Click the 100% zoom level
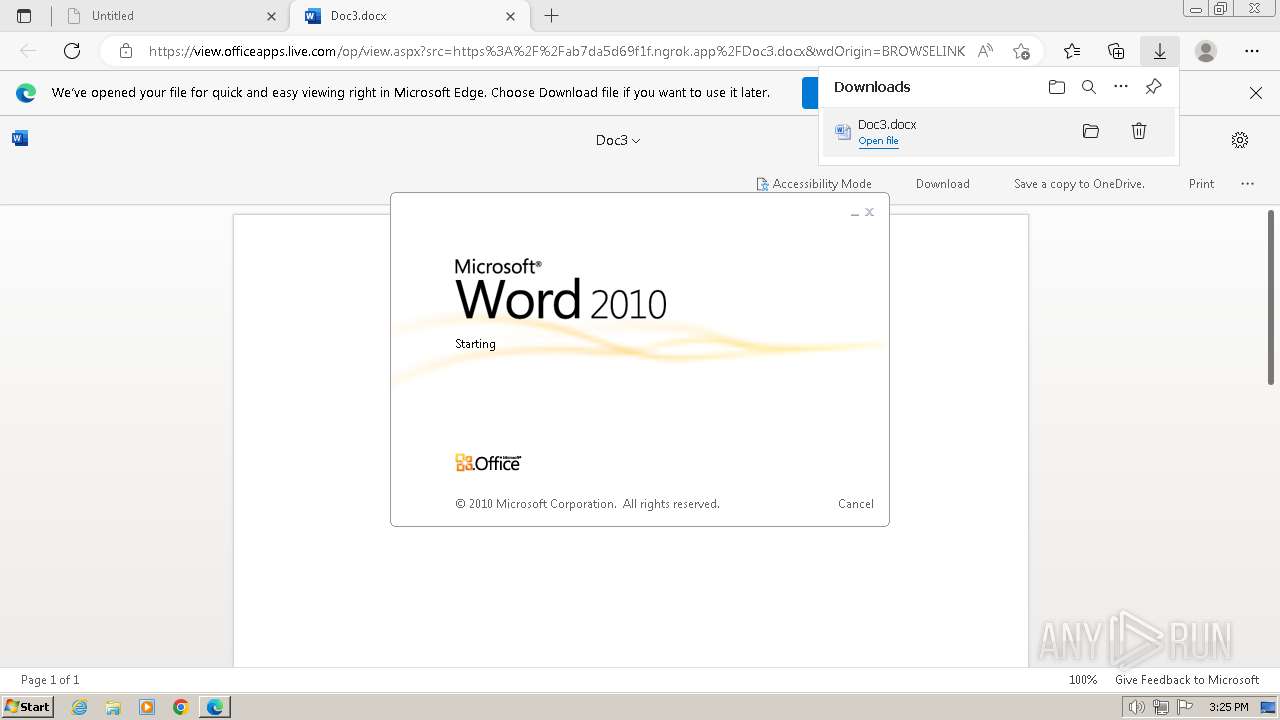This screenshot has height=720, width=1280. [x=1083, y=680]
